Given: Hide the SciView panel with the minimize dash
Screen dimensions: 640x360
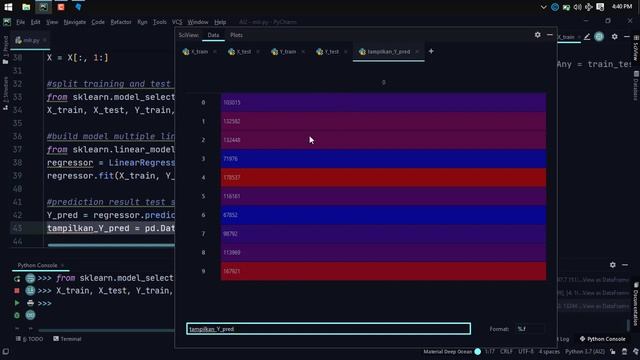Looking at the screenshot, I should (549, 35).
